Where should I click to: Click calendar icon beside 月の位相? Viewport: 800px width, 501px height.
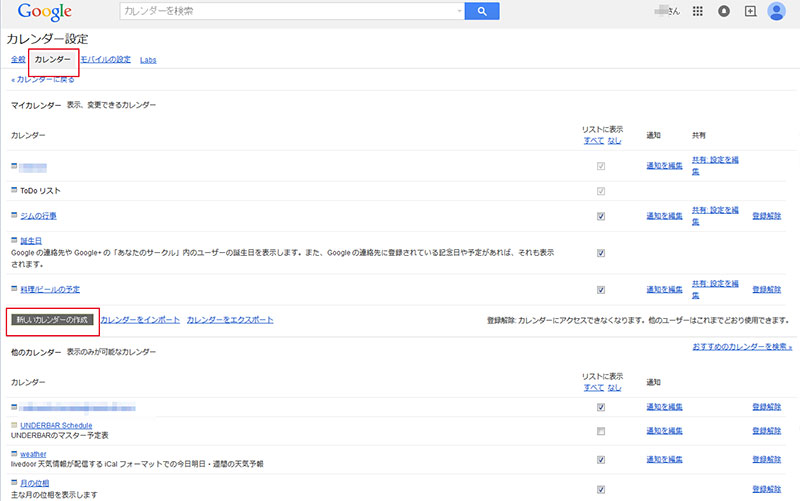point(14,482)
